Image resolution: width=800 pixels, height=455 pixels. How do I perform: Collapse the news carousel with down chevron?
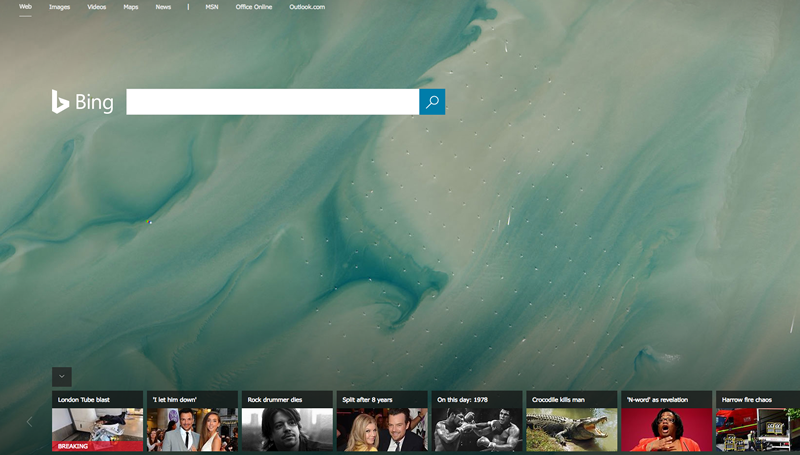[62, 377]
